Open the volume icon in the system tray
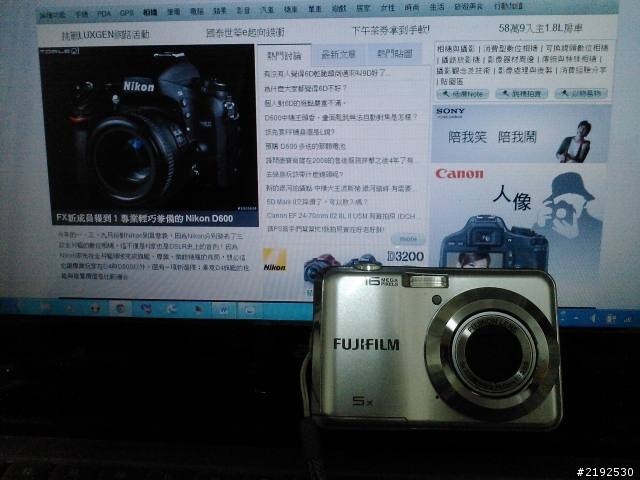 [593, 319]
